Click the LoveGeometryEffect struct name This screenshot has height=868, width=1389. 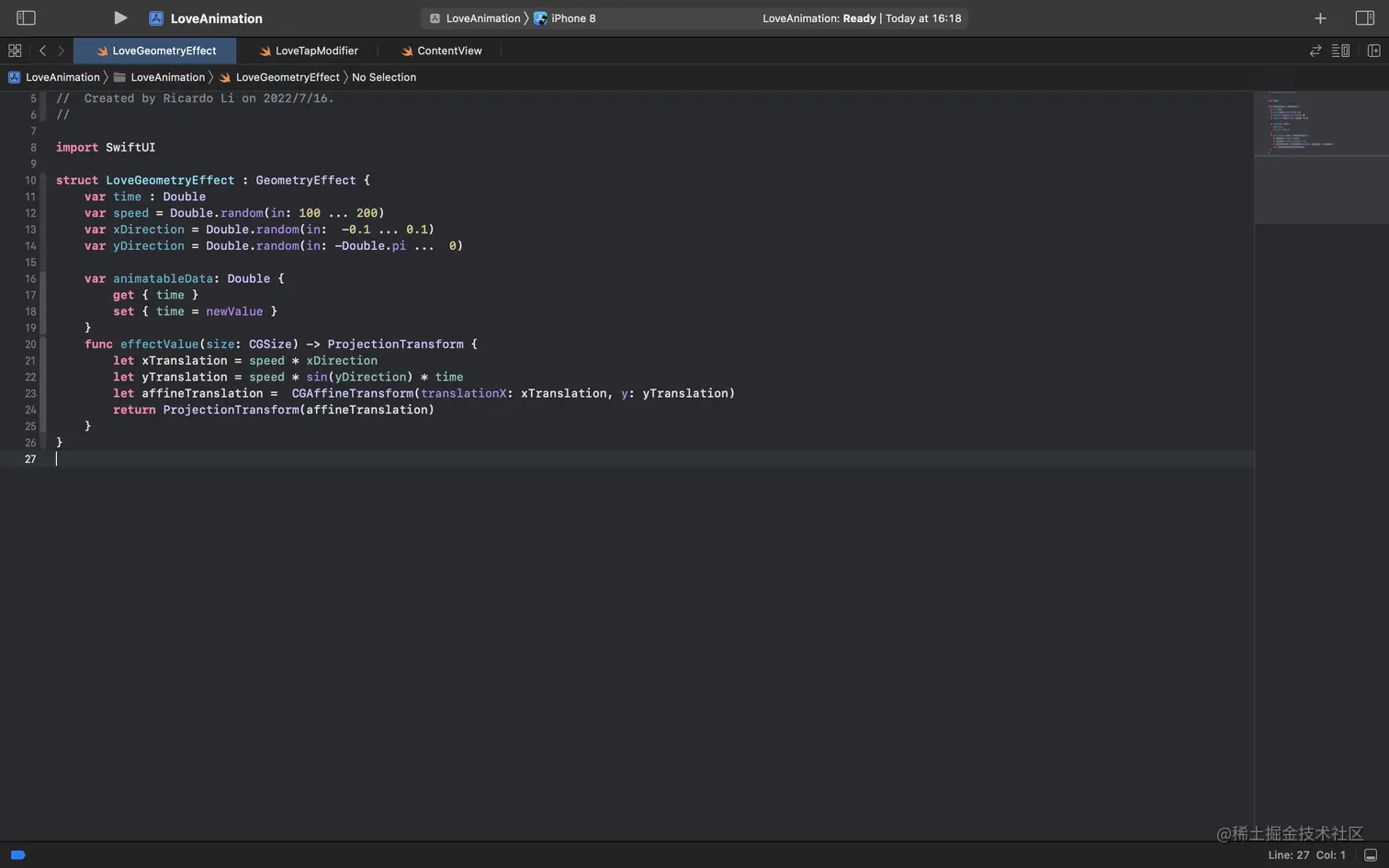[170, 180]
